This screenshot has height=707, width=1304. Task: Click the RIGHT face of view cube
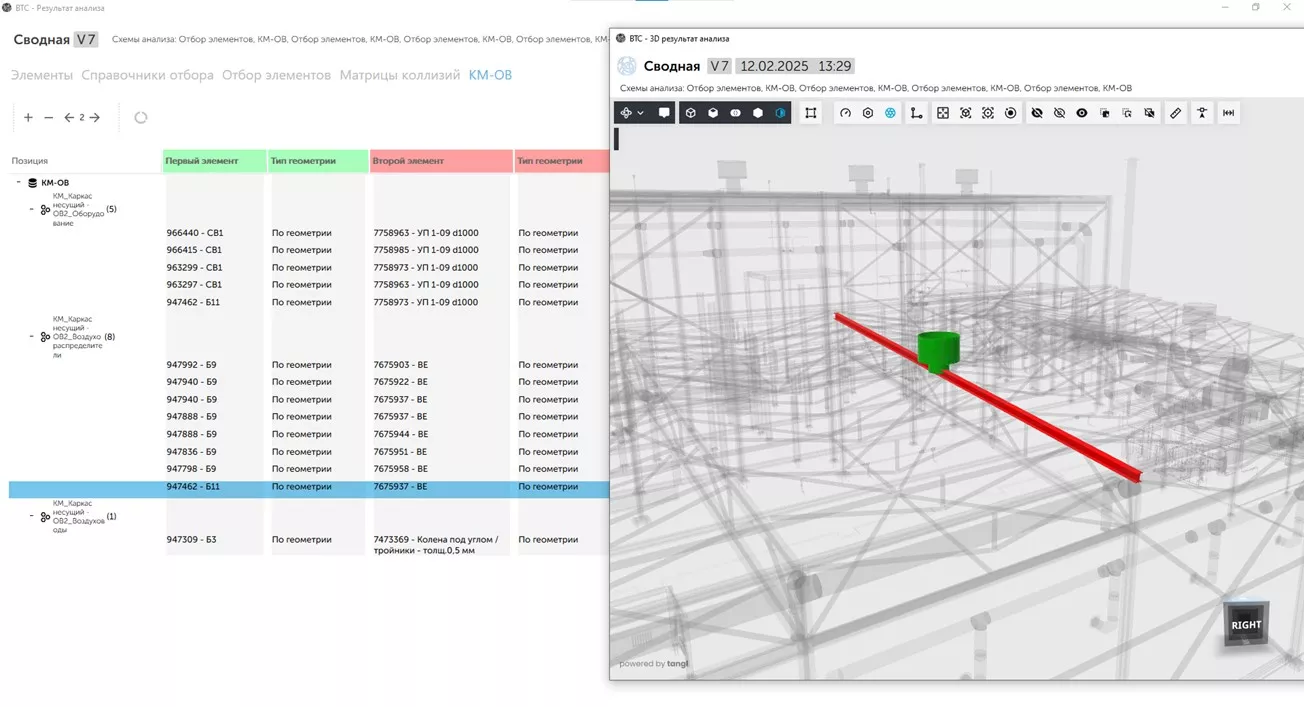1246,625
